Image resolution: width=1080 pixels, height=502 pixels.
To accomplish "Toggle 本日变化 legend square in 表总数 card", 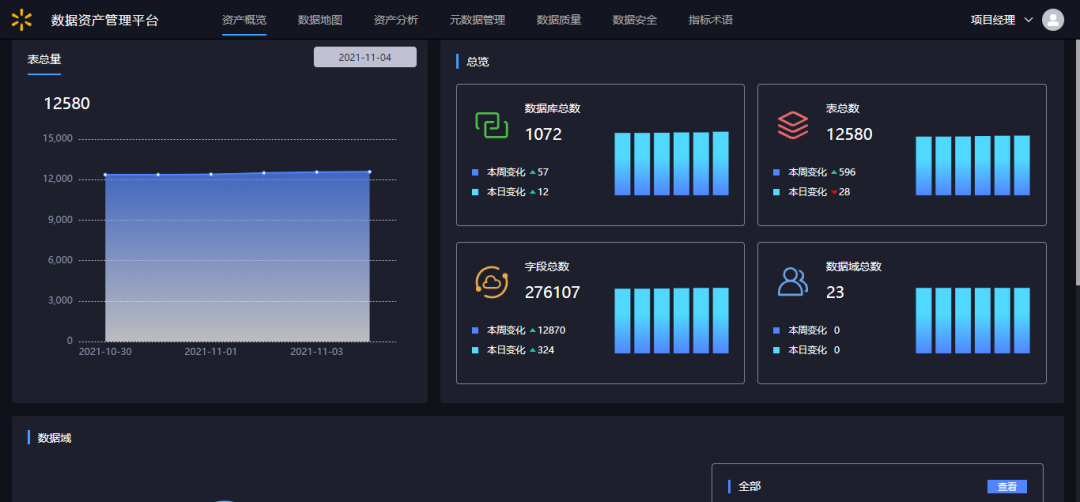I will tap(776, 192).
